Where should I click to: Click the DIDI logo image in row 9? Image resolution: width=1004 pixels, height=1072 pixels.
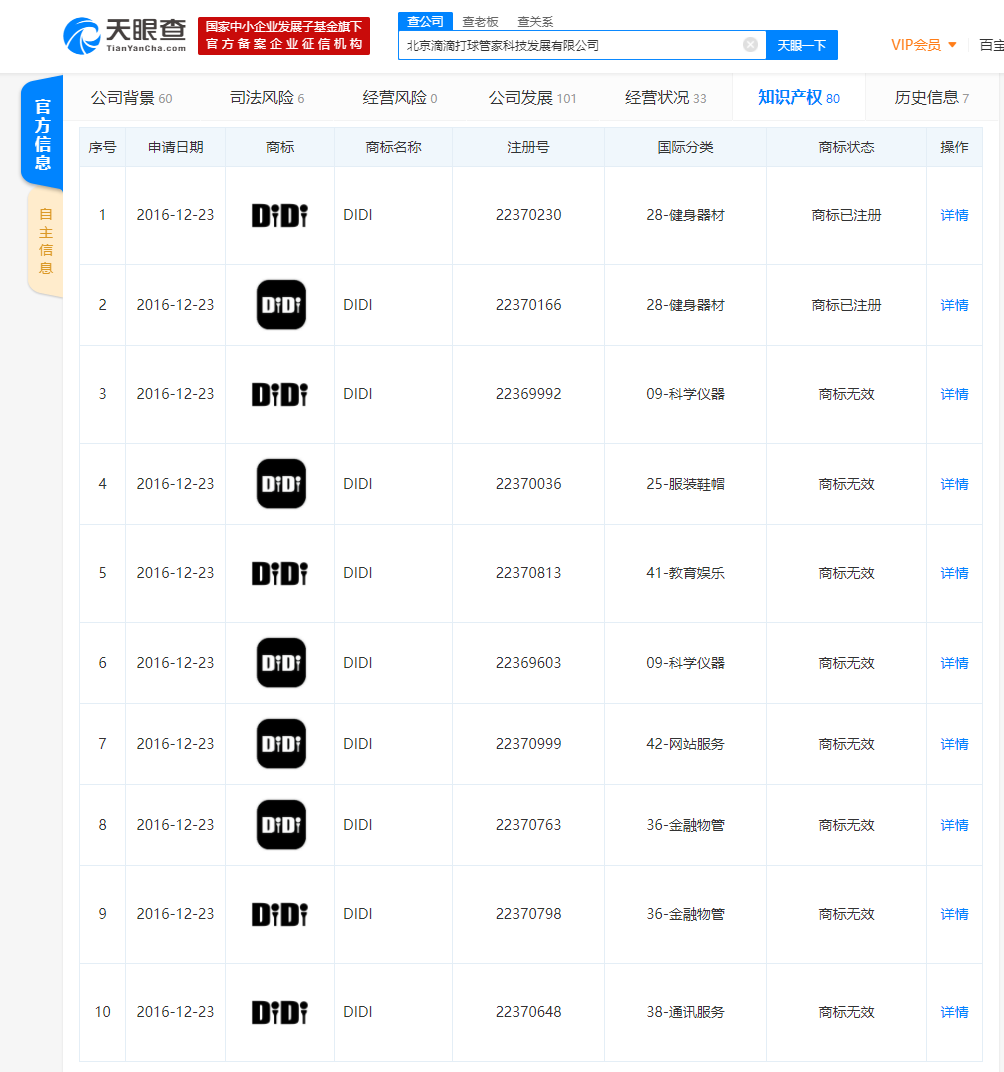tap(280, 914)
